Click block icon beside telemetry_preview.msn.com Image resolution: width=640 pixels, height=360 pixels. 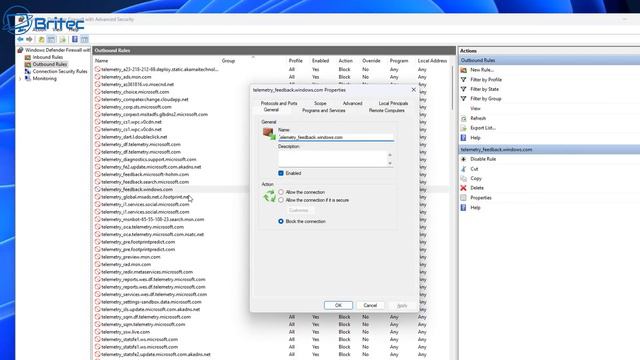click(x=98, y=257)
